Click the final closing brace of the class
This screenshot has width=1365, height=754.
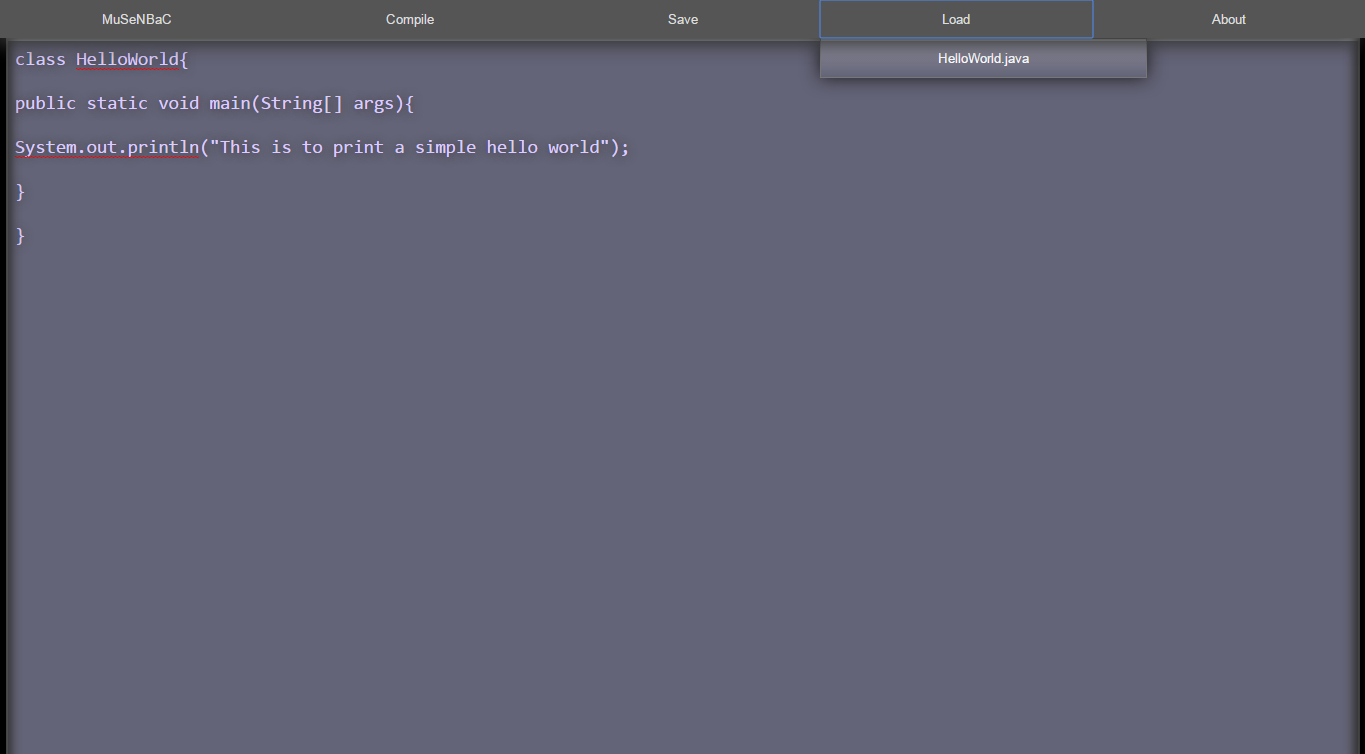click(x=19, y=235)
